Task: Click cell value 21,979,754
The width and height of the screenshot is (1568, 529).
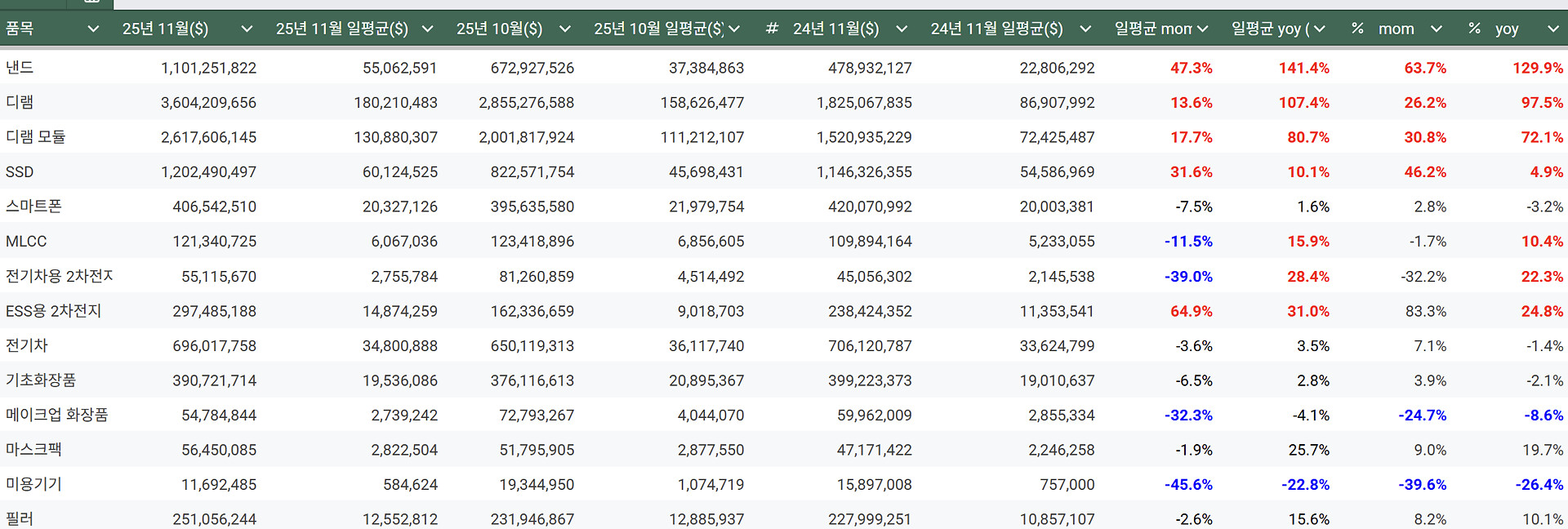Action: click(x=706, y=207)
